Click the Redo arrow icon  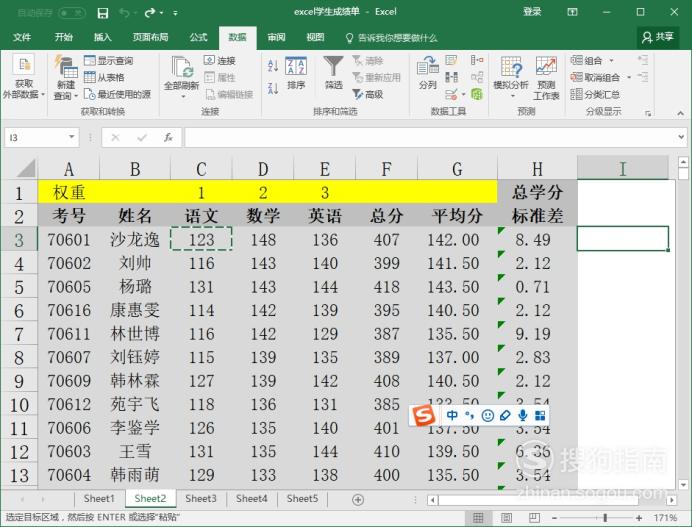click(x=150, y=13)
